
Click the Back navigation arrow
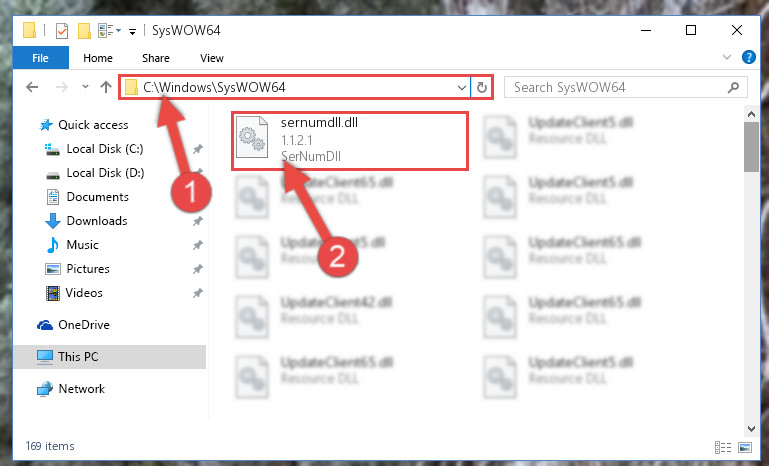[x=32, y=87]
